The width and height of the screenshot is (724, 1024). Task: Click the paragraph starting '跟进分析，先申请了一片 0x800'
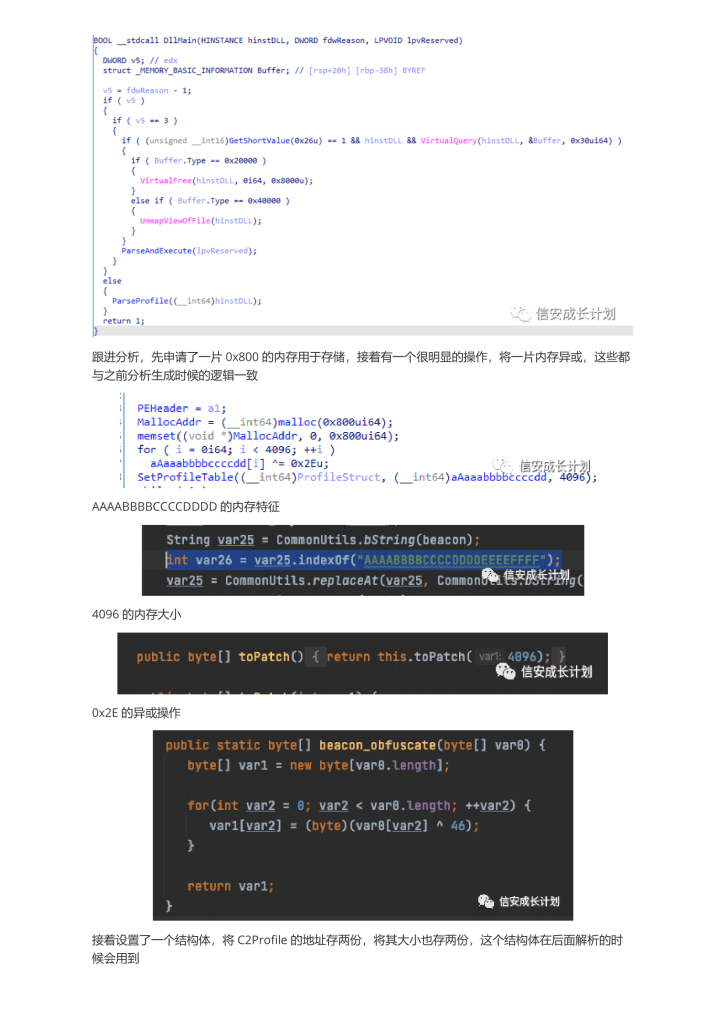(x=361, y=366)
